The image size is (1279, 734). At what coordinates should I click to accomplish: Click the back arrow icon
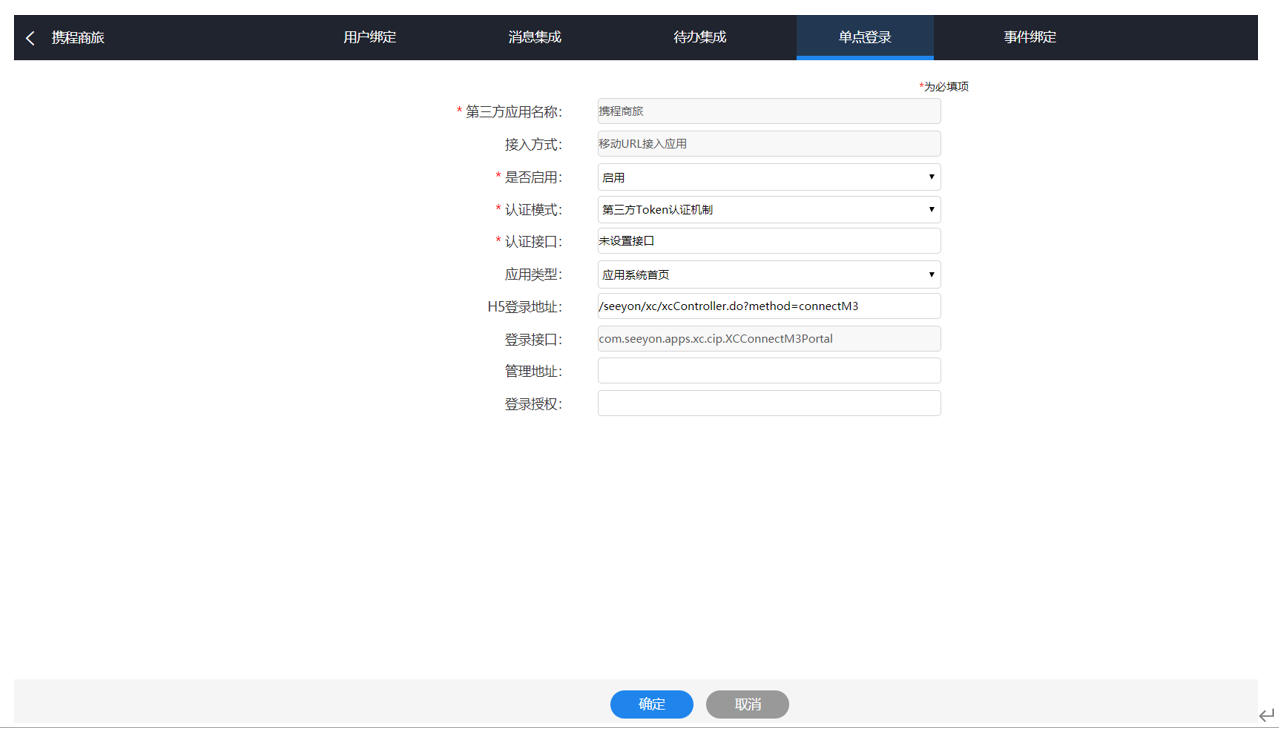[x=30, y=38]
